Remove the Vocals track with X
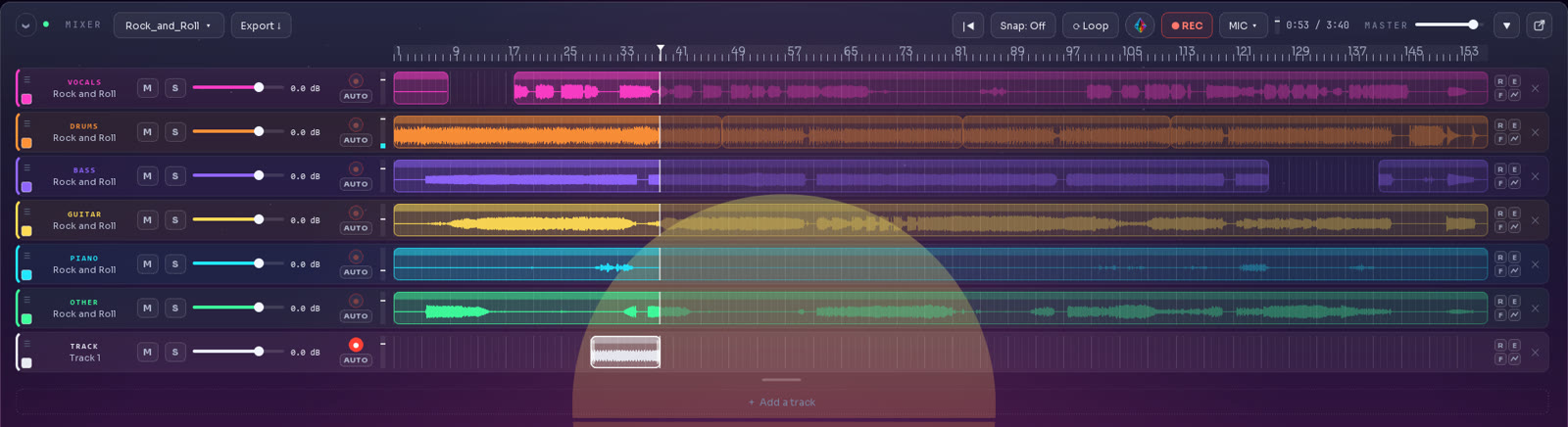The image size is (1568, 427). 1535,88
